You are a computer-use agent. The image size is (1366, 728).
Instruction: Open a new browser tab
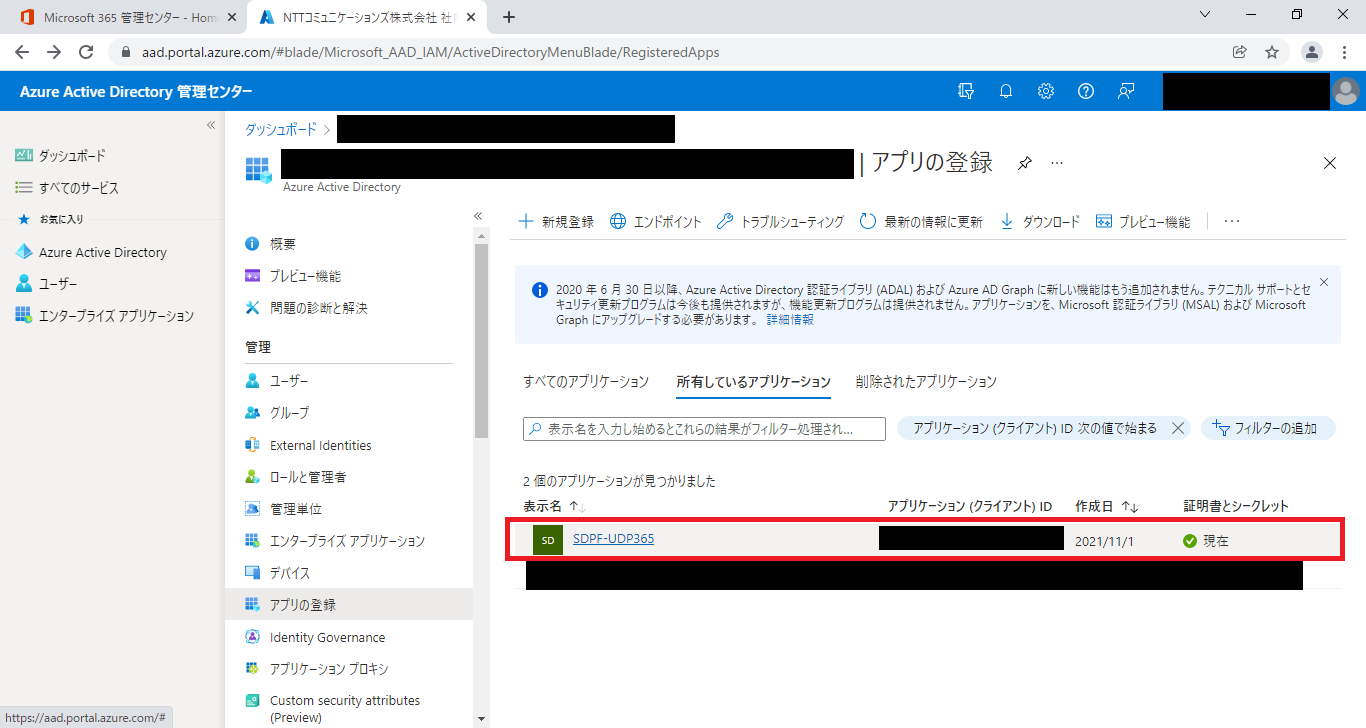[x=509, y=17]
